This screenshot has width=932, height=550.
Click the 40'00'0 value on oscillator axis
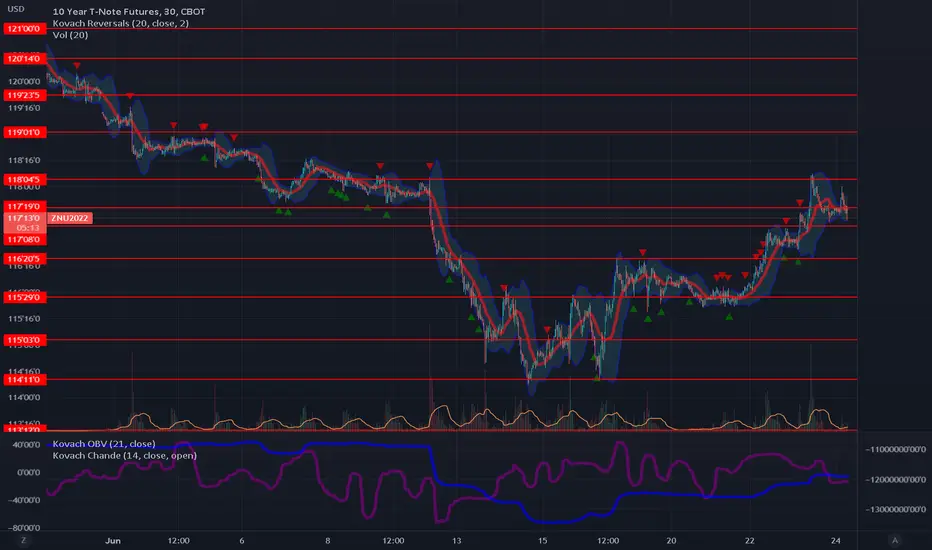(x=27, y=444)
